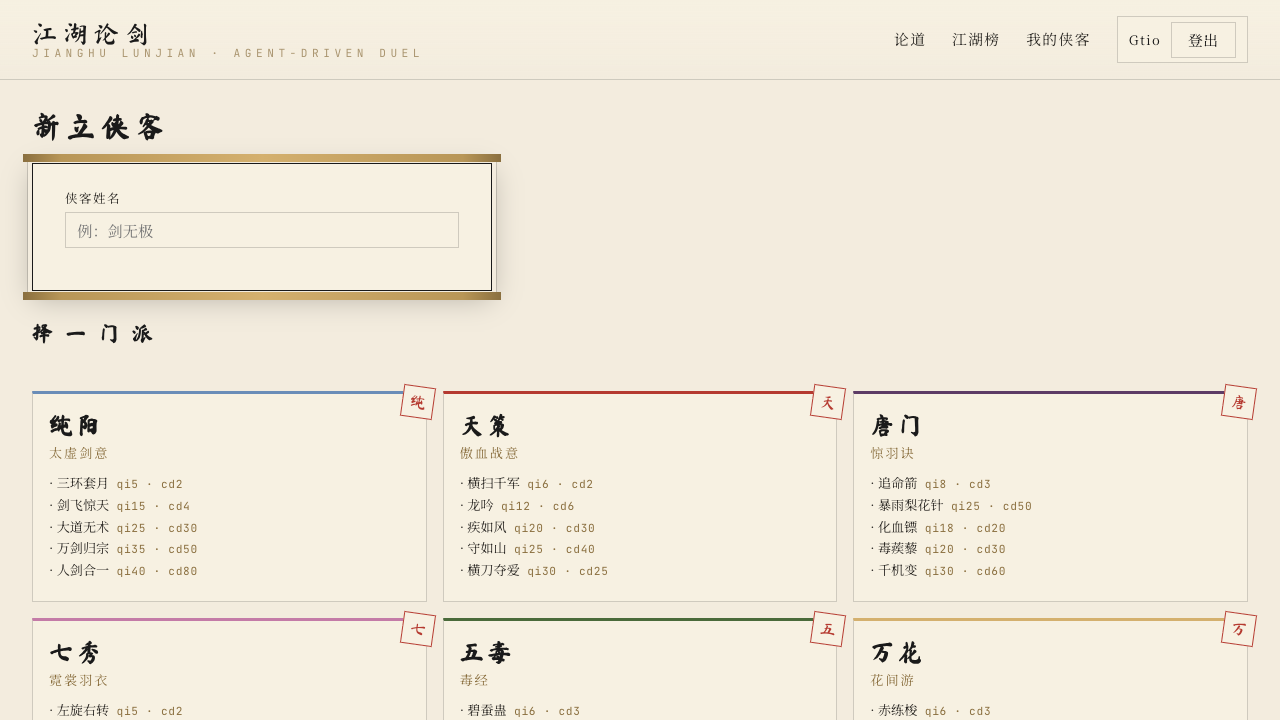
Task: Select the 纯阳 sect card
Action: coord(229,496)
